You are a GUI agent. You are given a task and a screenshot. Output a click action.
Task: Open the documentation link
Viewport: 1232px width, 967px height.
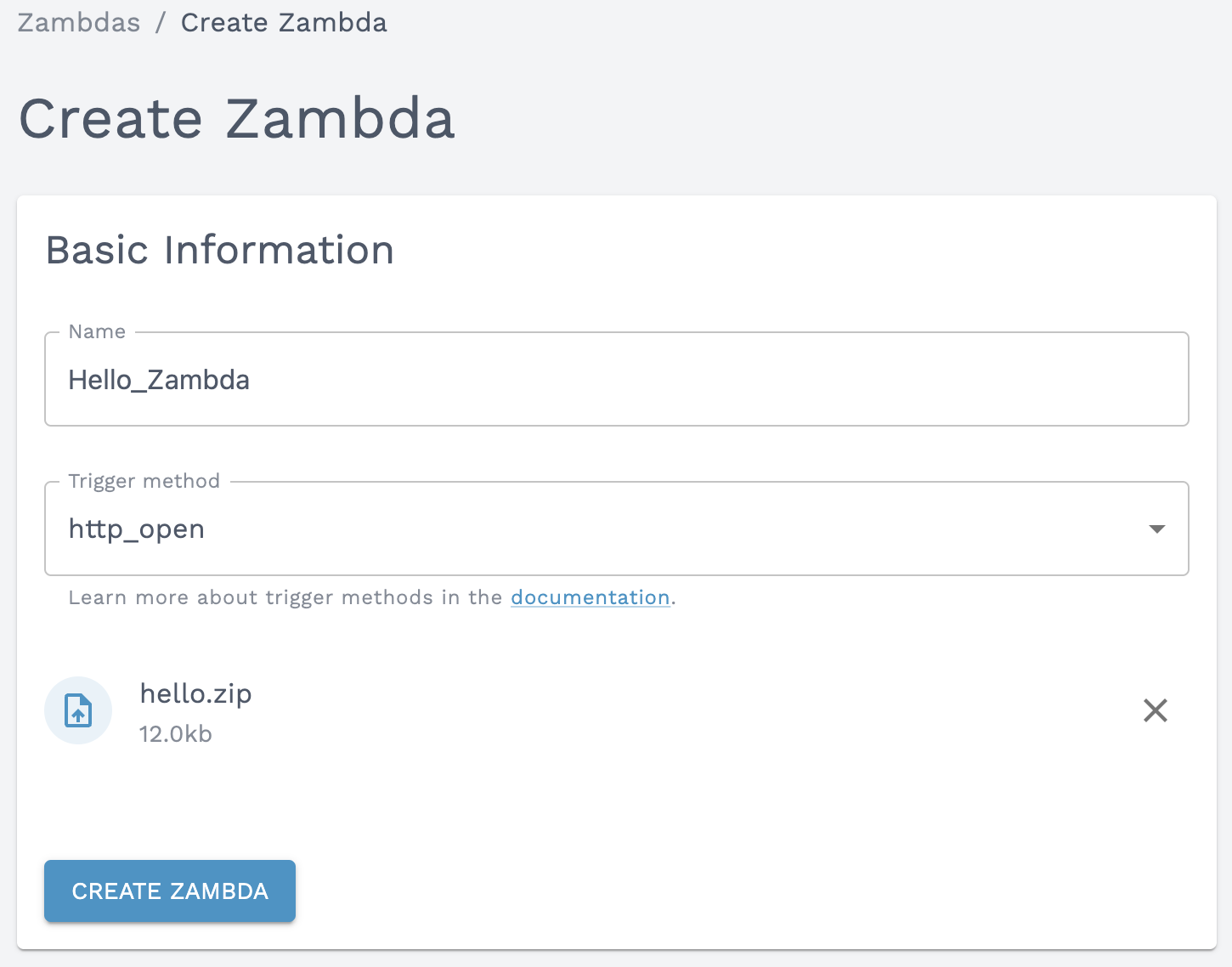coord(590,597)
